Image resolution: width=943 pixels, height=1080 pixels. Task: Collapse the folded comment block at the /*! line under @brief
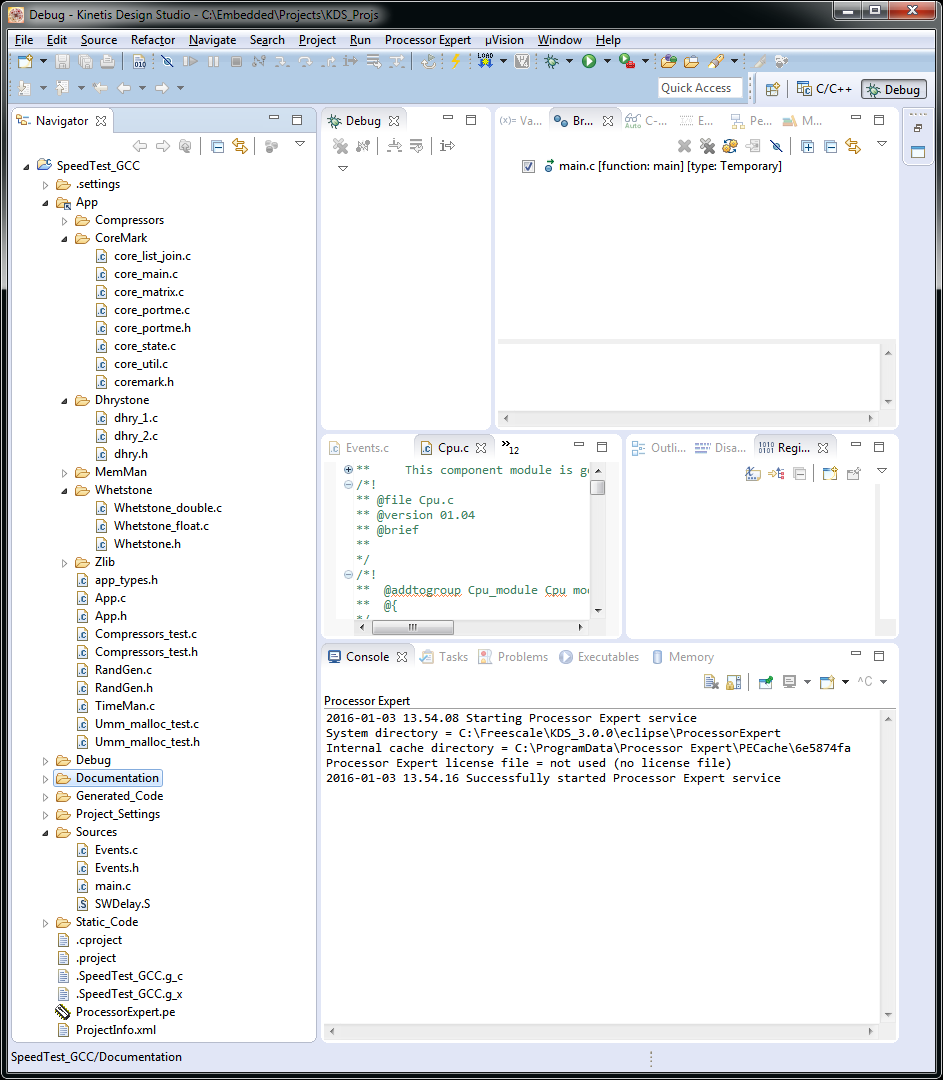point(349,574)
